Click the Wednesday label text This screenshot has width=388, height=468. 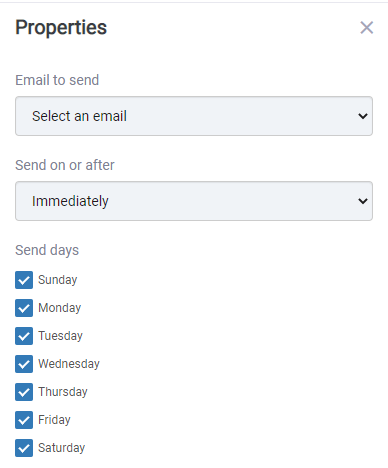[69, 364]
